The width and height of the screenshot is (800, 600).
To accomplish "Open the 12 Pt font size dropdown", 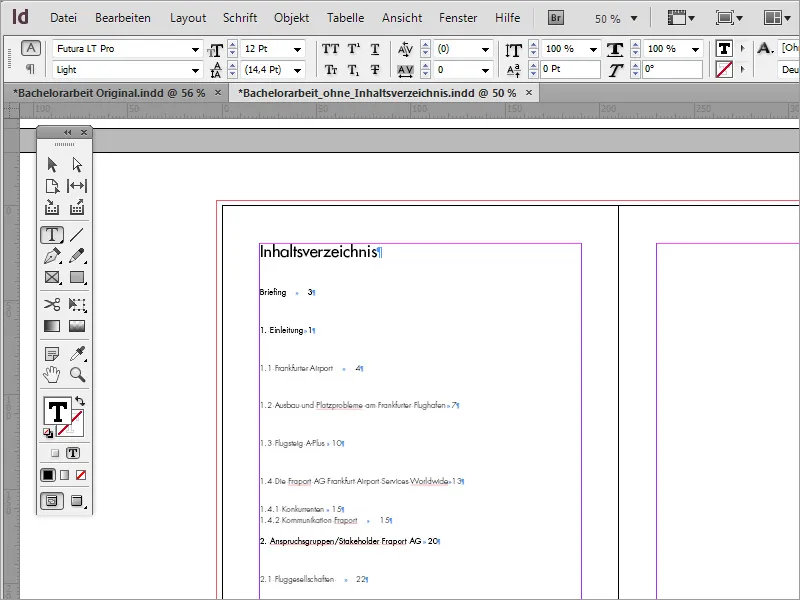I will [297, 49].
